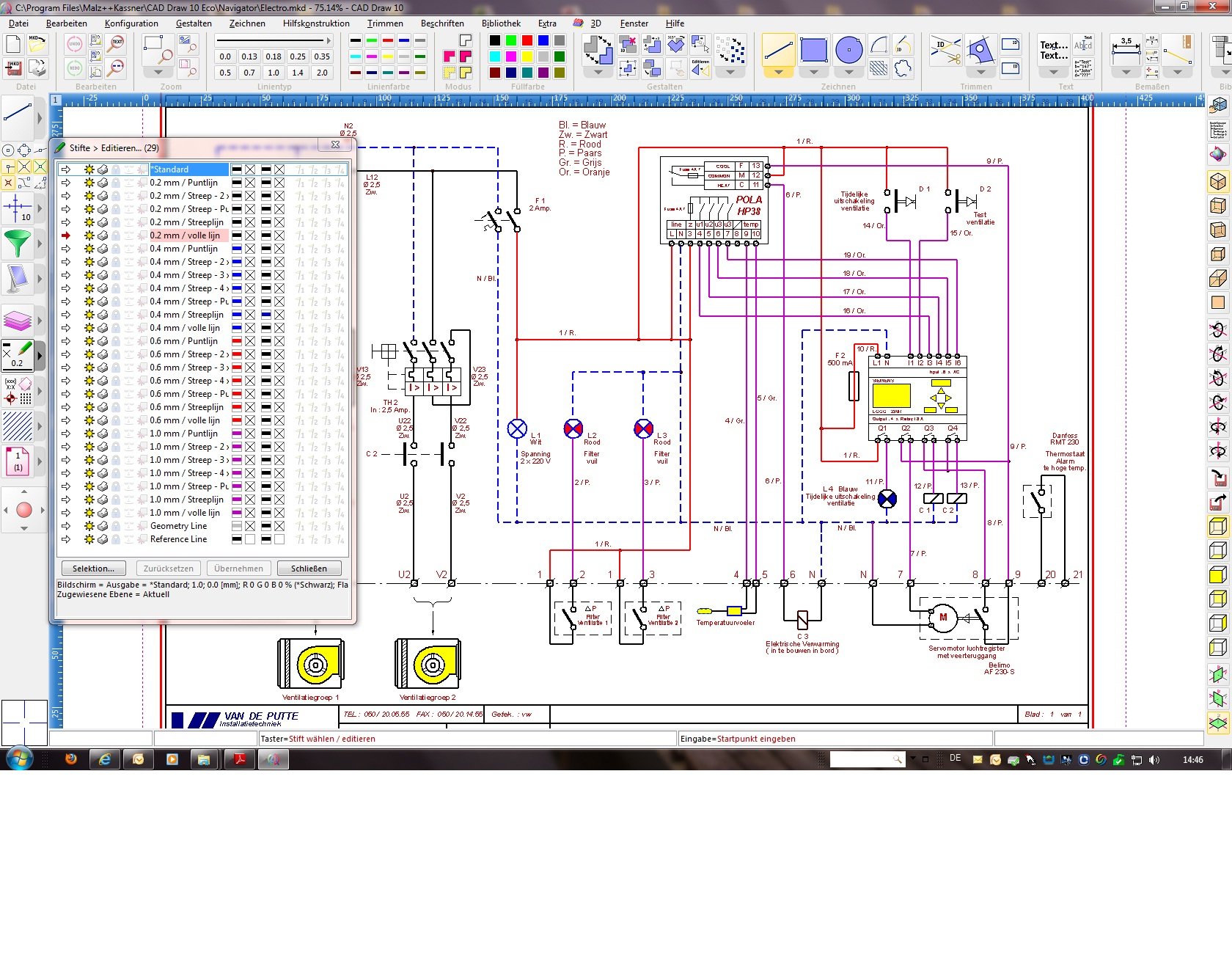Click the diagonal hatch fill icon

(18, 425)
